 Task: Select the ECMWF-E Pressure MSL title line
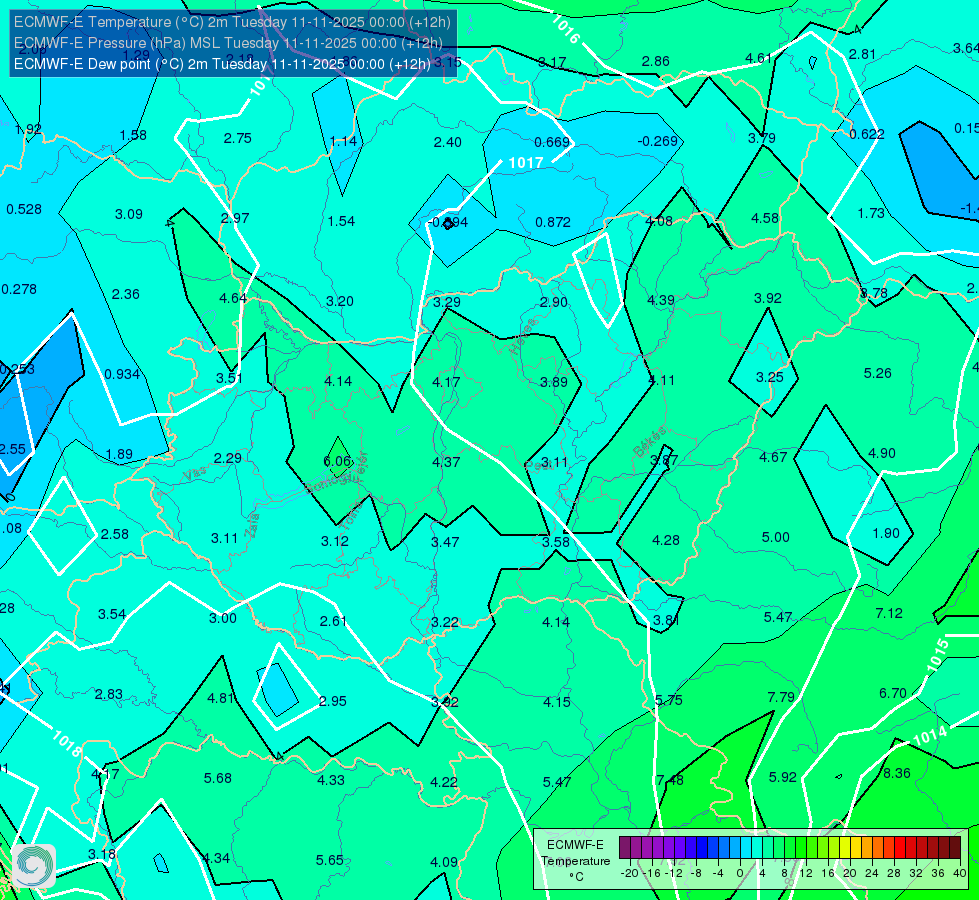coord(229,43)
